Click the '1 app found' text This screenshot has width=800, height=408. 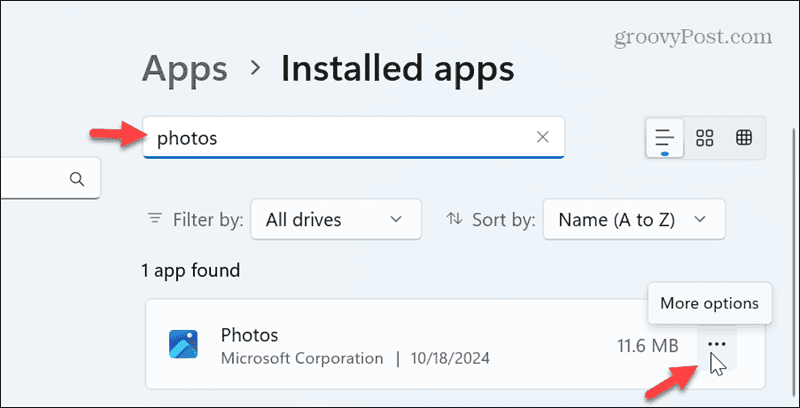[191, 270]
